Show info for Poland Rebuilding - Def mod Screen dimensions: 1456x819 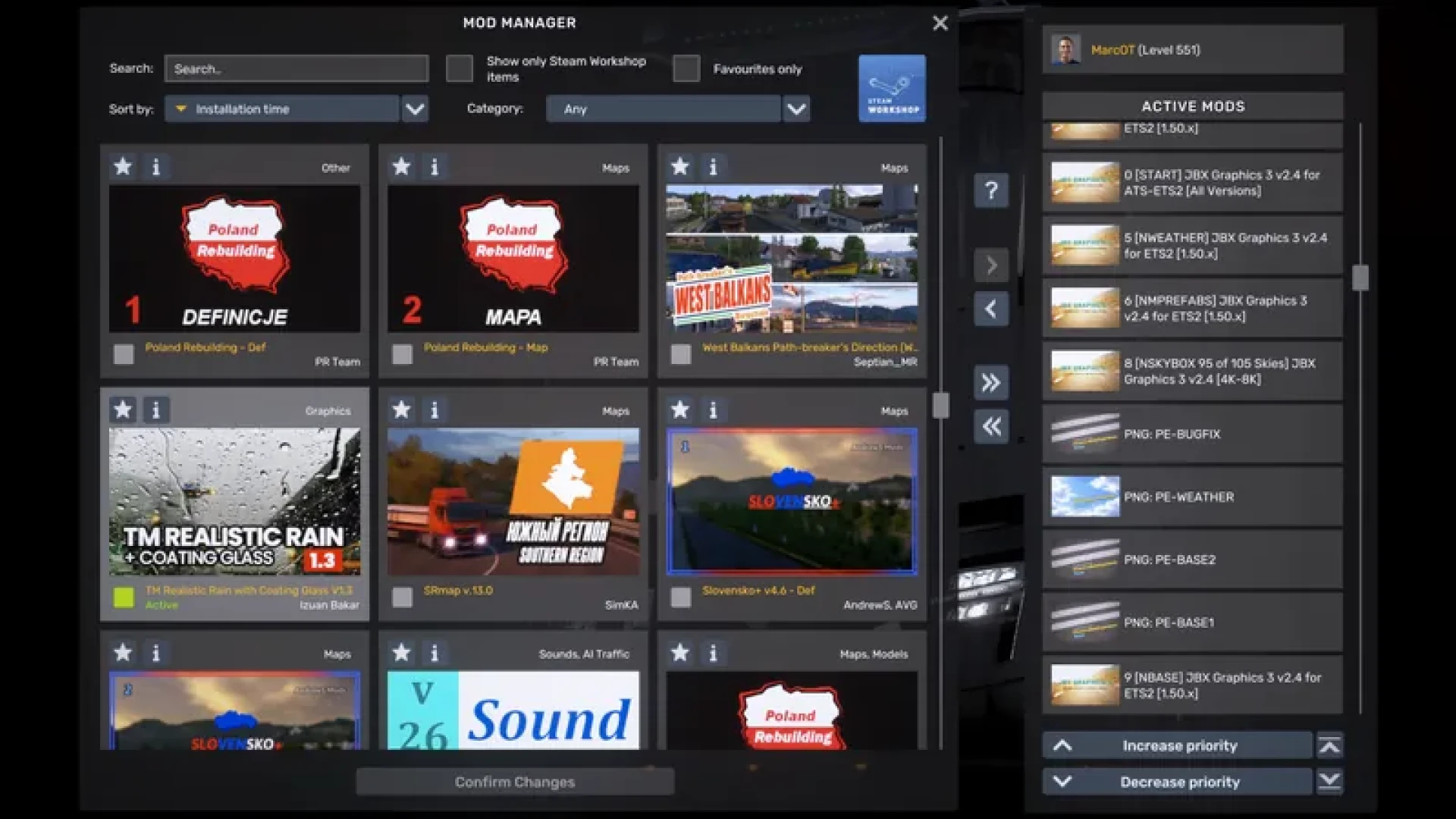[x=156, y=166]
